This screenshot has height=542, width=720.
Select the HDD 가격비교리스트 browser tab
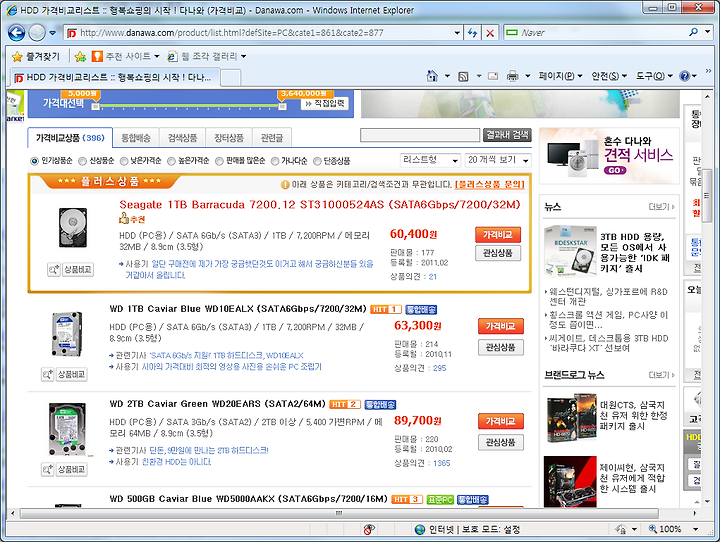click(115, 77)
